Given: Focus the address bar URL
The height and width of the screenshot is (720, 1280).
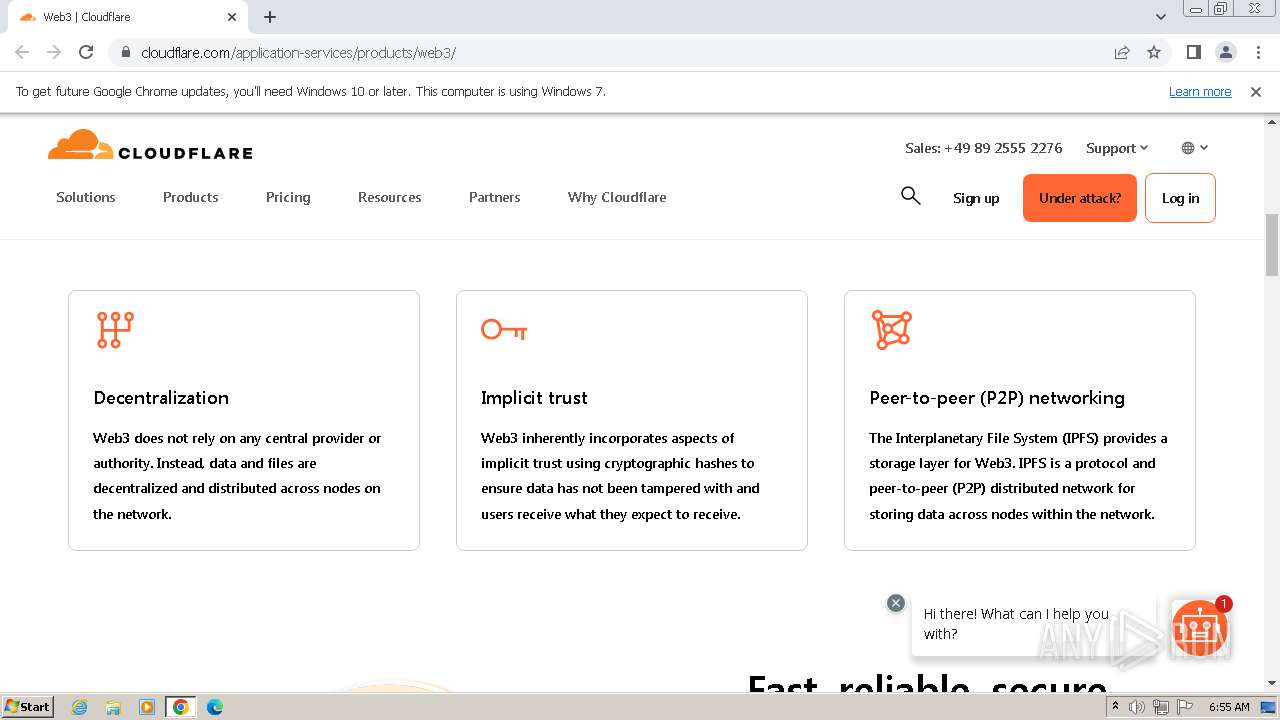Looking at the screenshot, I should click(x=299, y=52).
